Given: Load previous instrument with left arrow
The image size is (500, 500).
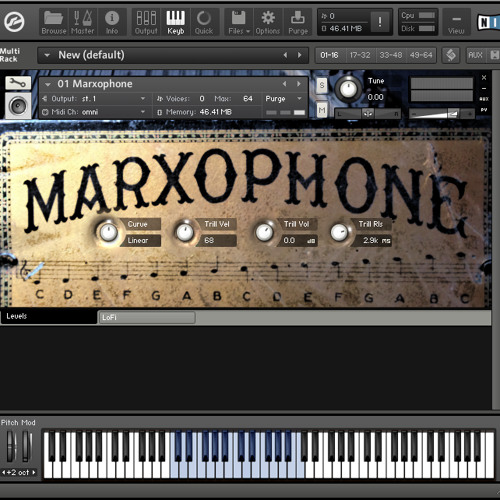Looking at the screenshot, I should [x=284, y=84].
